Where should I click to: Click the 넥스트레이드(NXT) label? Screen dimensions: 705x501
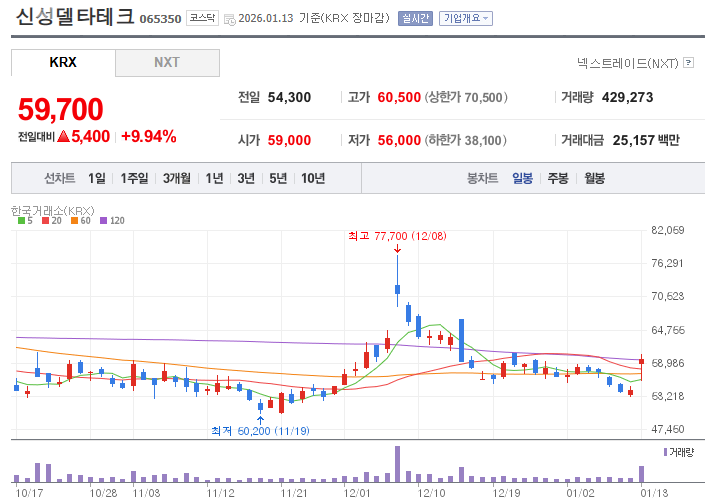[628, 63]
